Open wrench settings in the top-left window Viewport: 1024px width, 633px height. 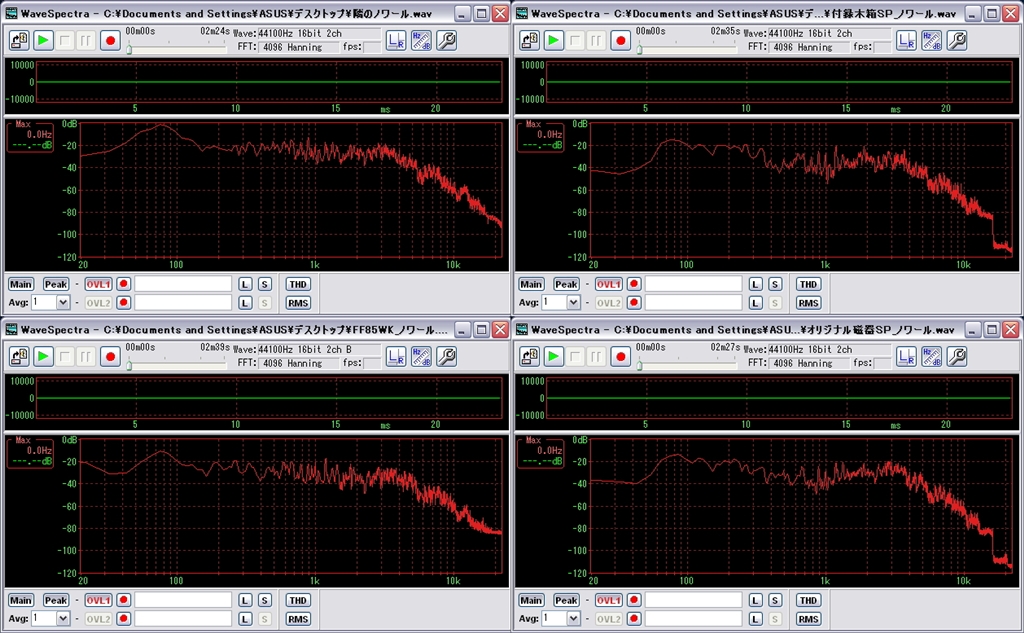pyautogui.click(x=447, y=40)
